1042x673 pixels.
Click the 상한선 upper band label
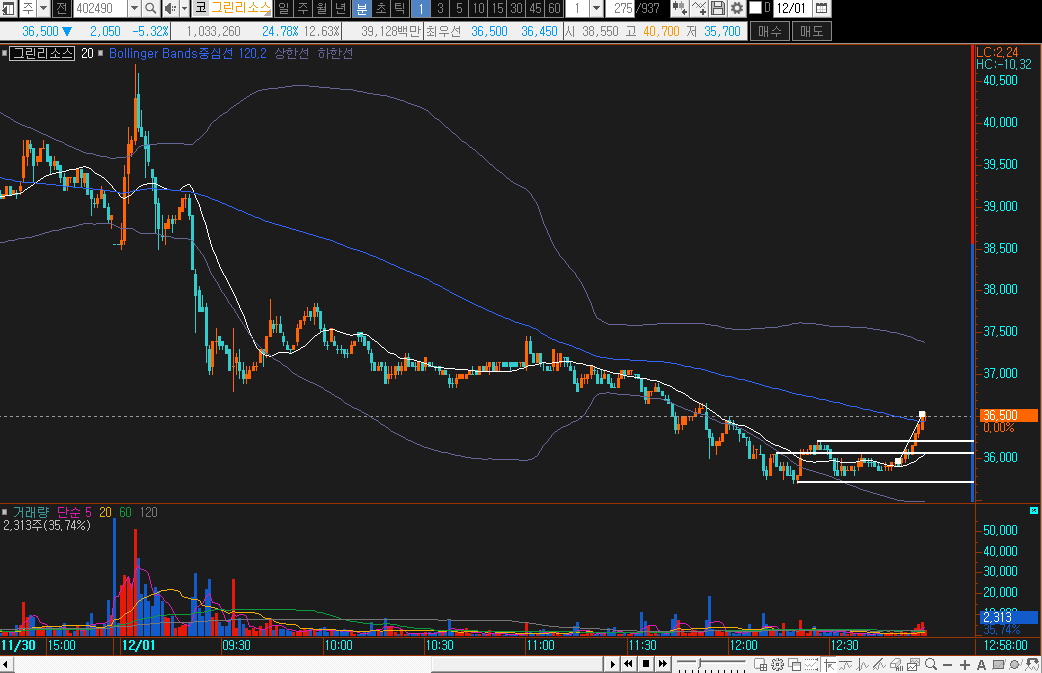coord(292,53)
